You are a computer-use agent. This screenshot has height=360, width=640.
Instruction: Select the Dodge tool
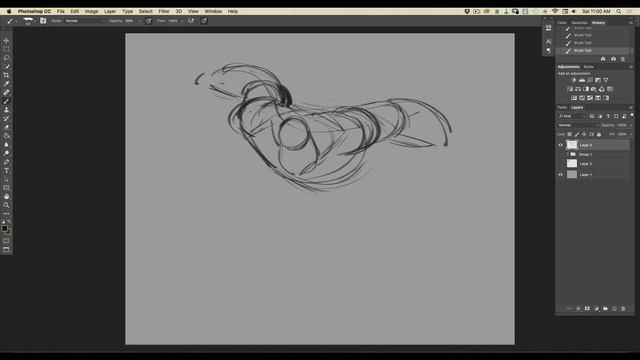pyautogui.click(x=6, y=153)
